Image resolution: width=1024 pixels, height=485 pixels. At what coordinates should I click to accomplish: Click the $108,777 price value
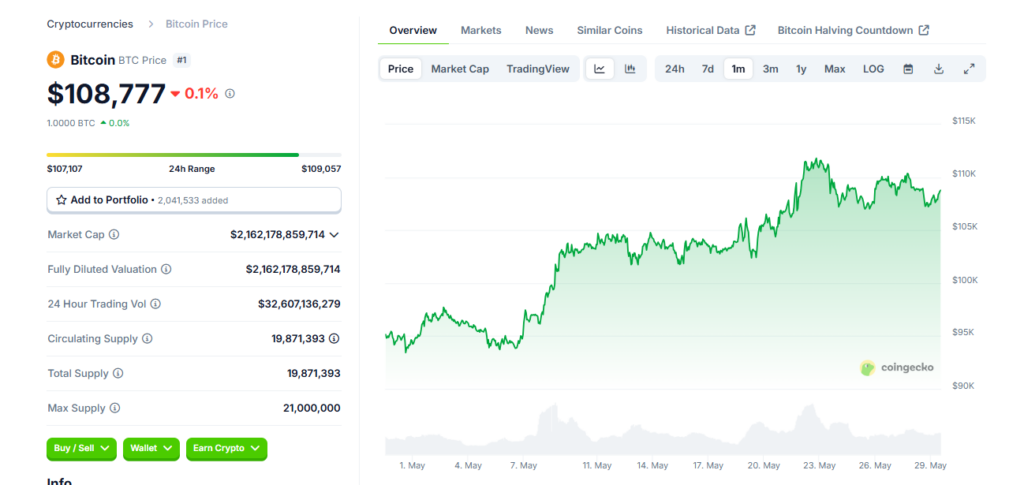point(106,94)
